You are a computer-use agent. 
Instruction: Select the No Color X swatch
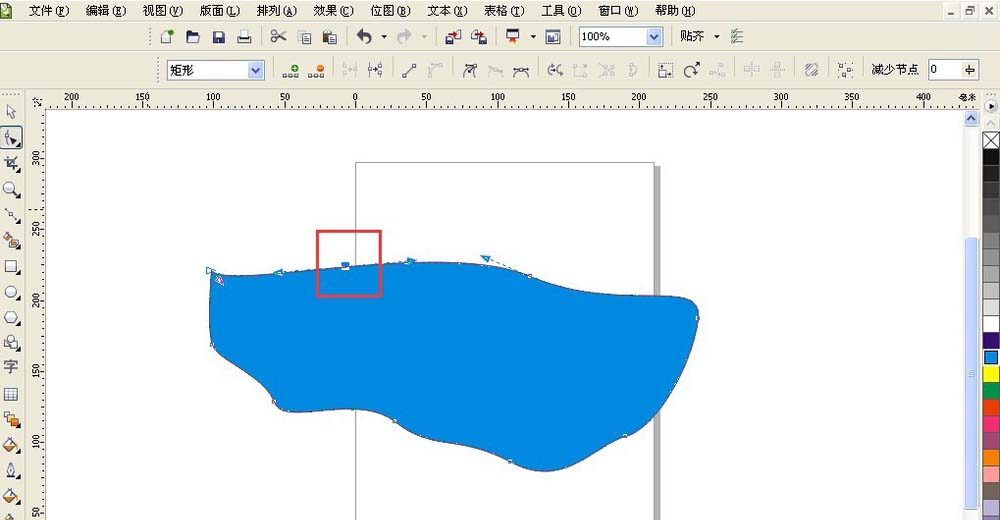pyautogui.click(x=991, y=140)
